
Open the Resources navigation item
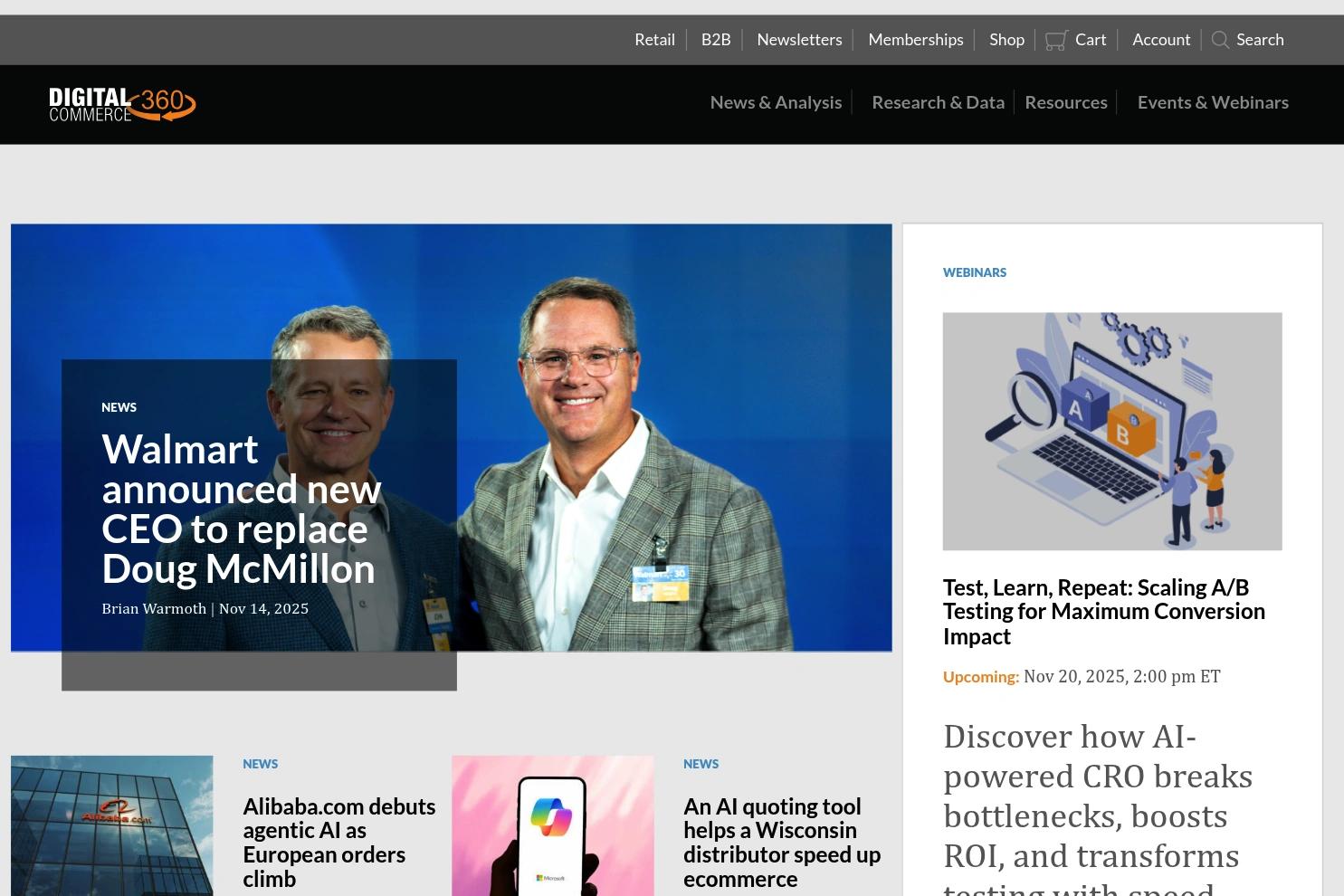tap(1065, 101)
